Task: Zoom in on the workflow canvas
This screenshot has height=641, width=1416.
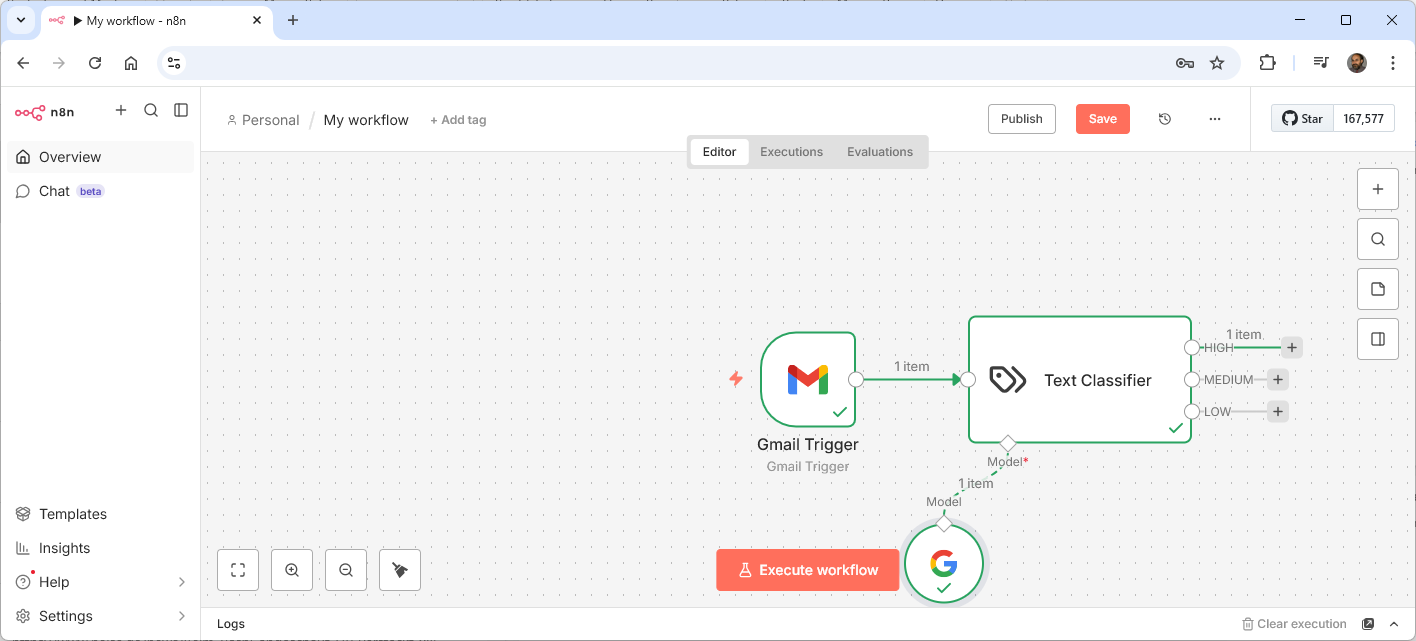Action: [x=292, y=570]
